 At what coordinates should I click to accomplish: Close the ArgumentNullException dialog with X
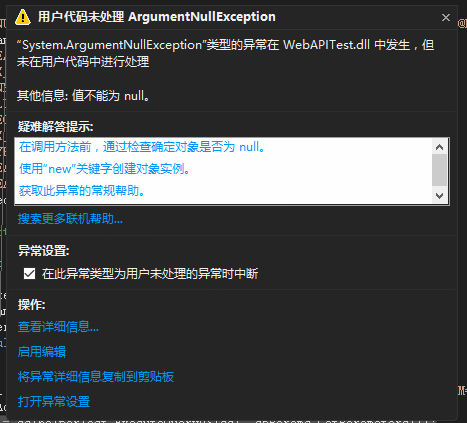[446, 17]
